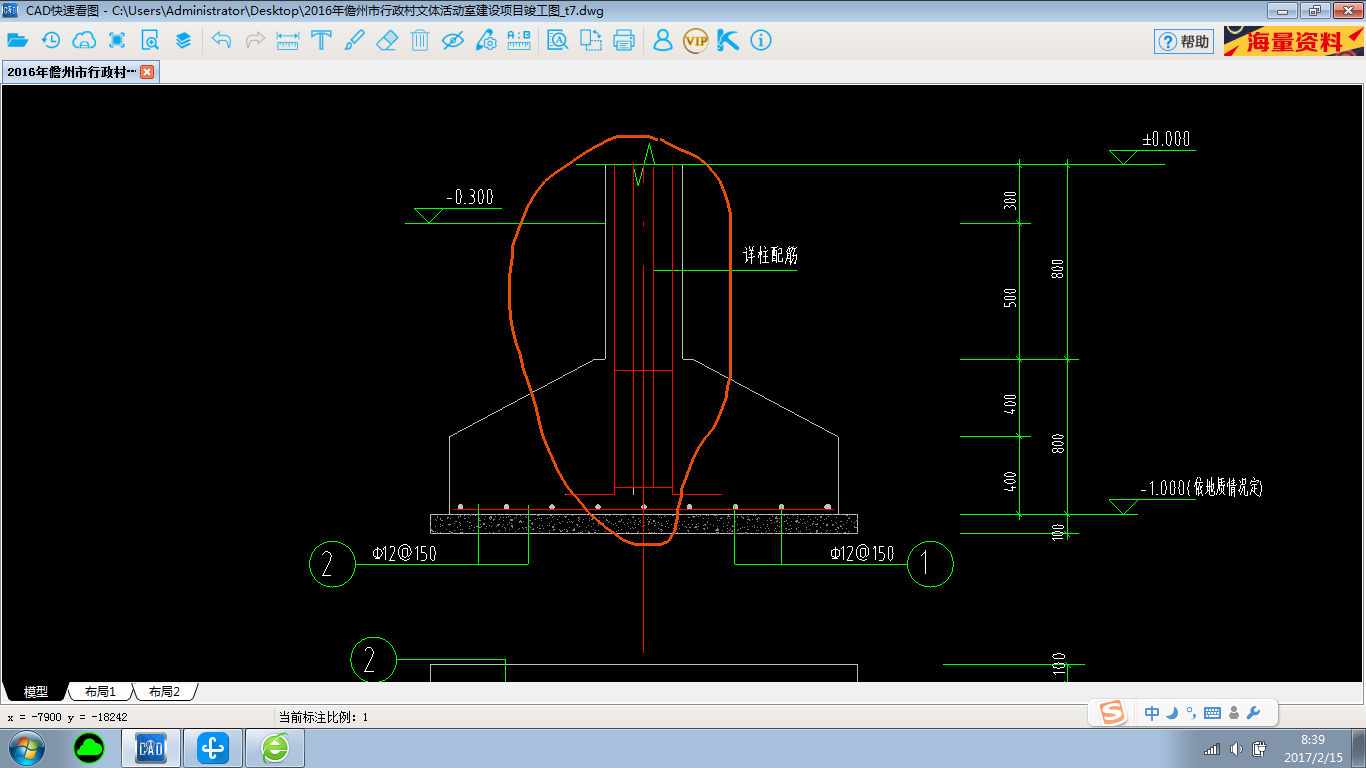Open the text search magnifier icon

point(558,41)
